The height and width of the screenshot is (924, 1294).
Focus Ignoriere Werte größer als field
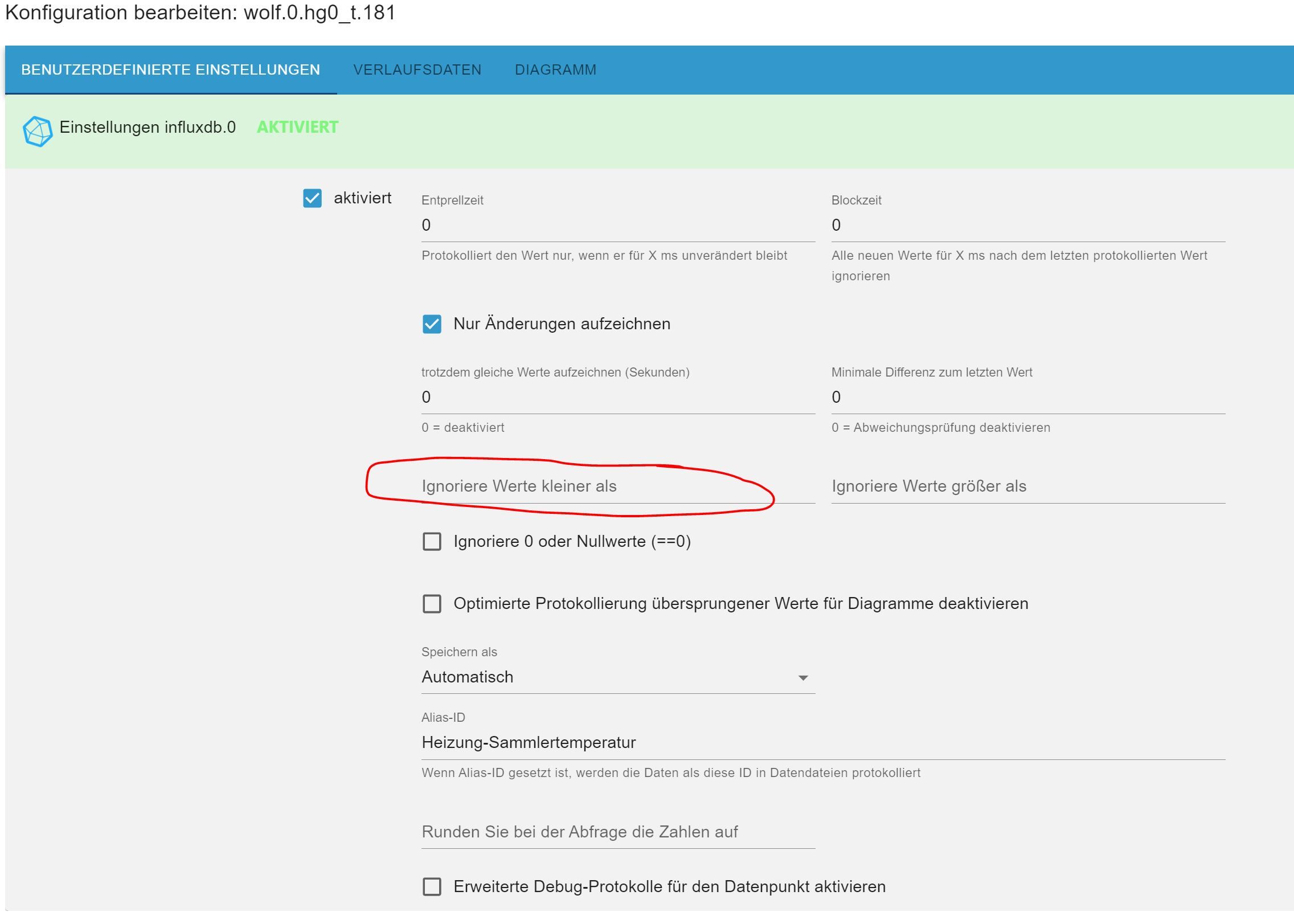point(1027,486)
